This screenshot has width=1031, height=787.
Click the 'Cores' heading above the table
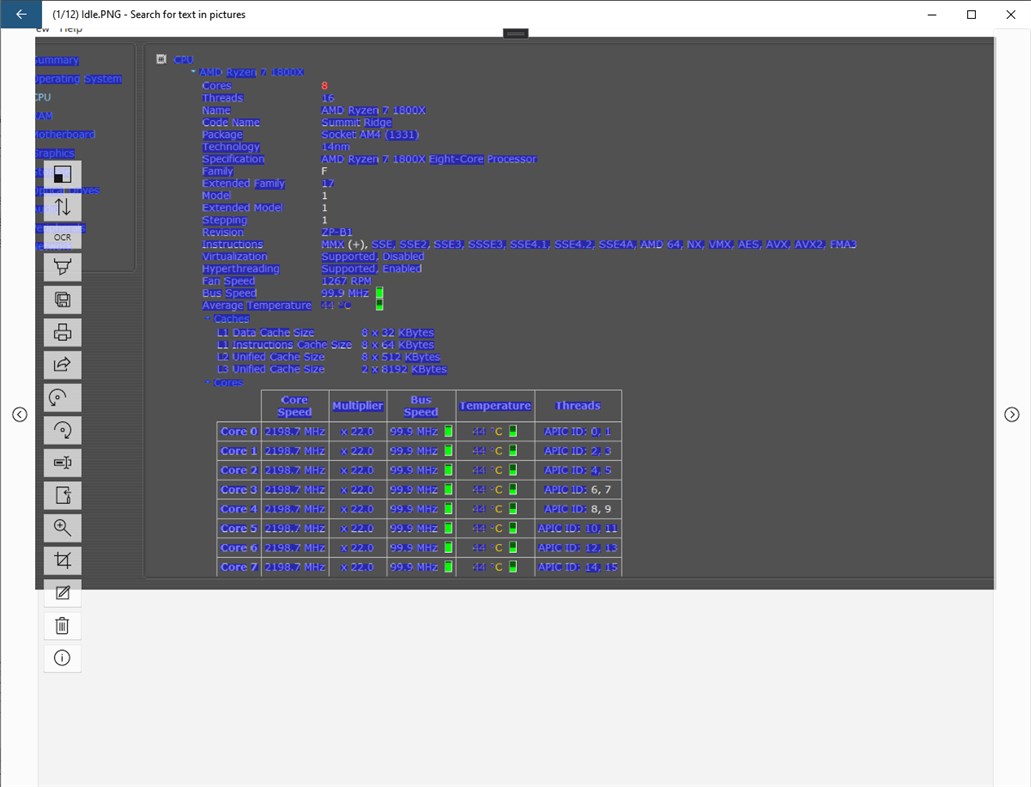click(228, 383)
